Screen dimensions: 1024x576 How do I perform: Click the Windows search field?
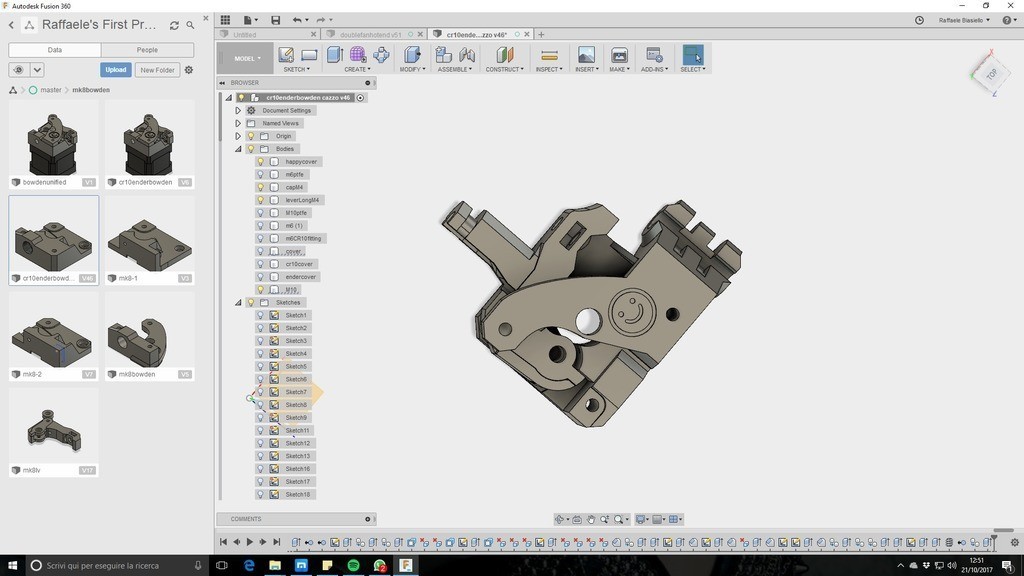point(119,566)
